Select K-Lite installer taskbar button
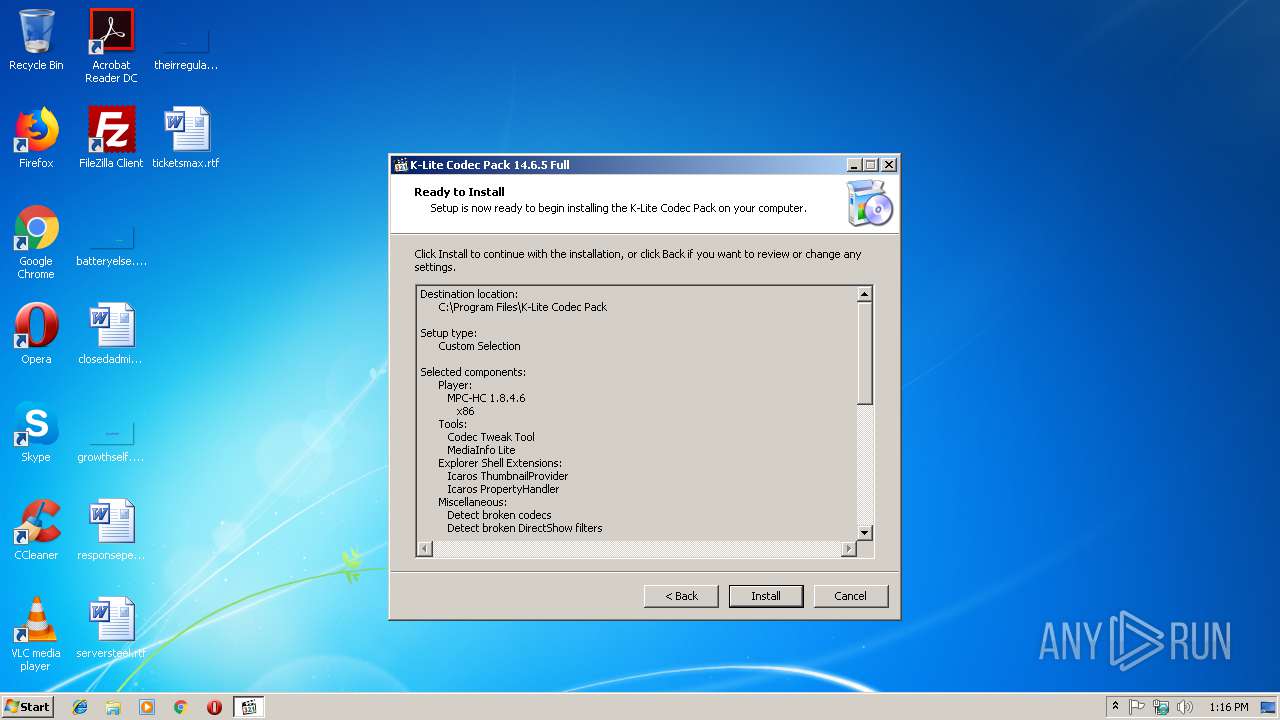 [x=249, y=707]
